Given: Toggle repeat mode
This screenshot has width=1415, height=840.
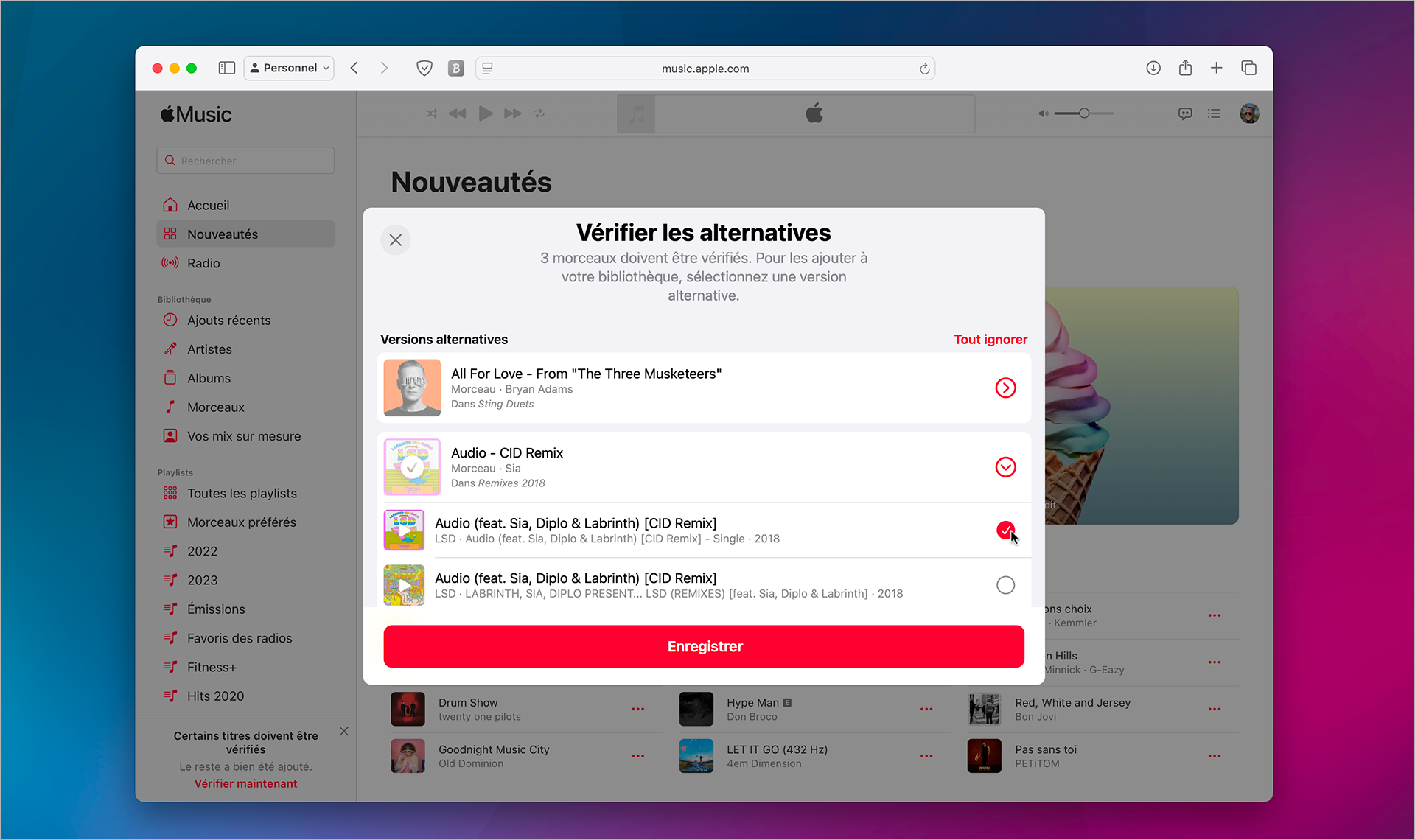Looking at the screenshot, I should (539, 113).
